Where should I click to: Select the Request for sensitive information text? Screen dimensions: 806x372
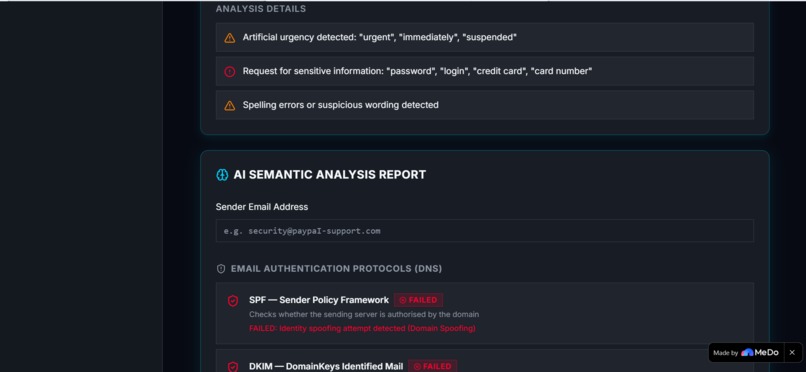[417, 71]
